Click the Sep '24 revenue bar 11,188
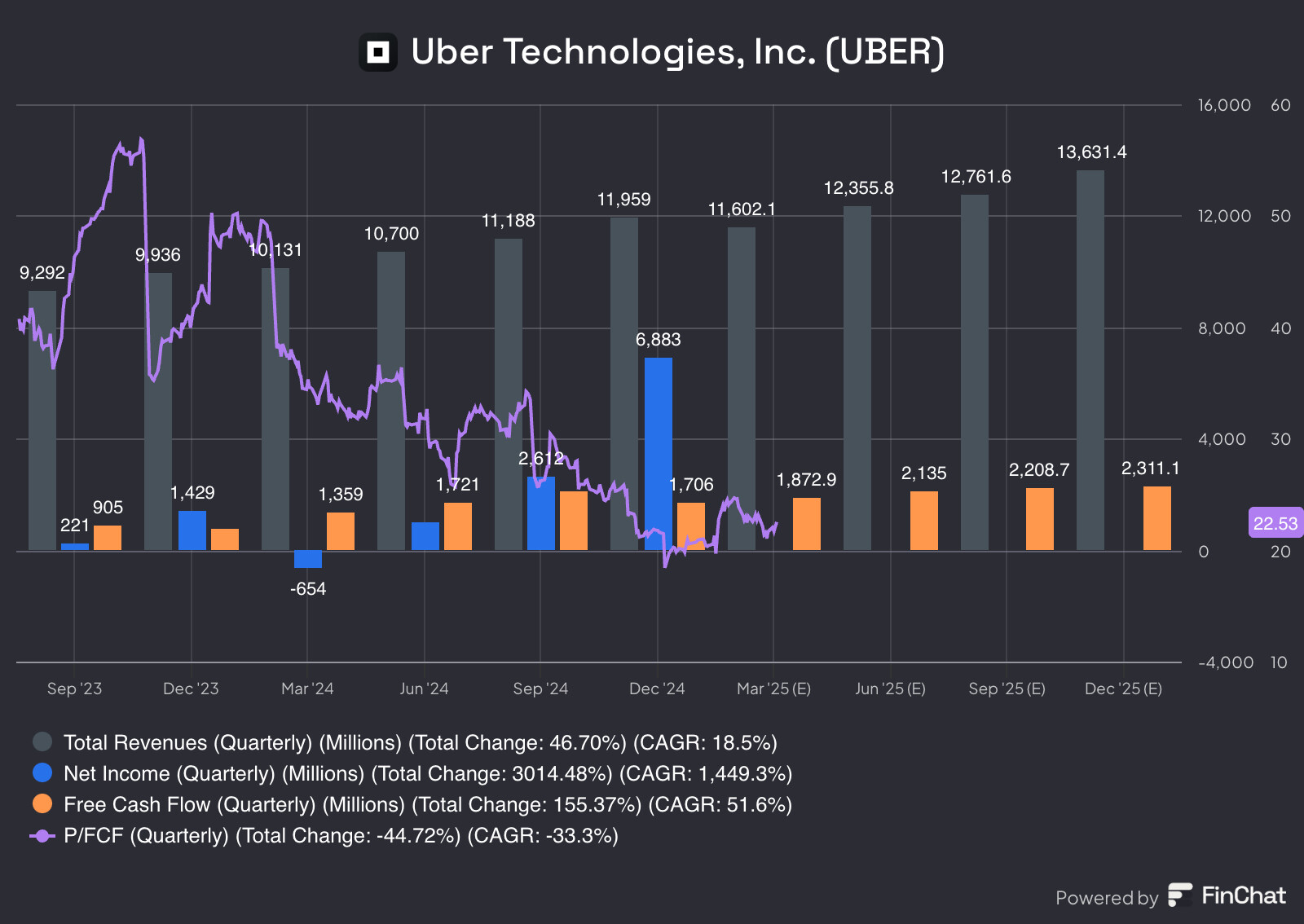Image resolution: width=1304 pixels, height=924 pixels. (x=509, y=394)
